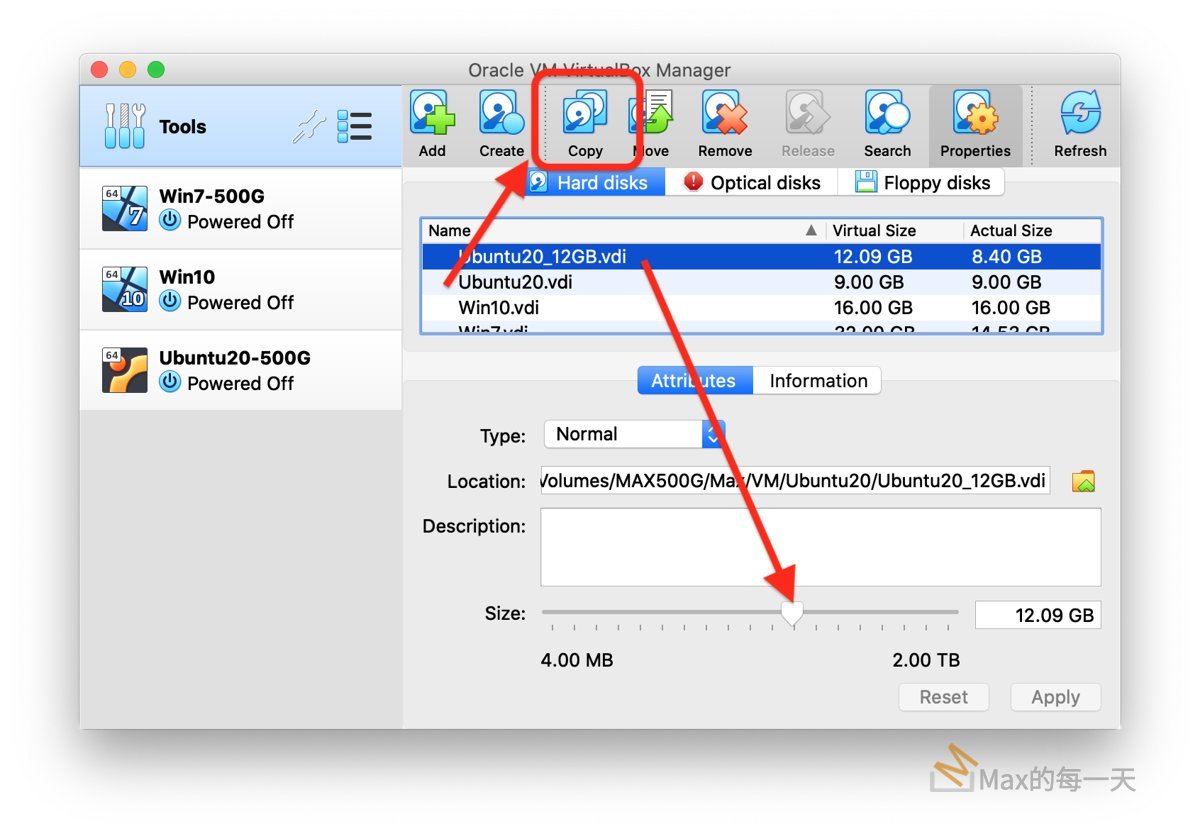
Task: Switch to the Optical disks tab
Action: [752, 182]
